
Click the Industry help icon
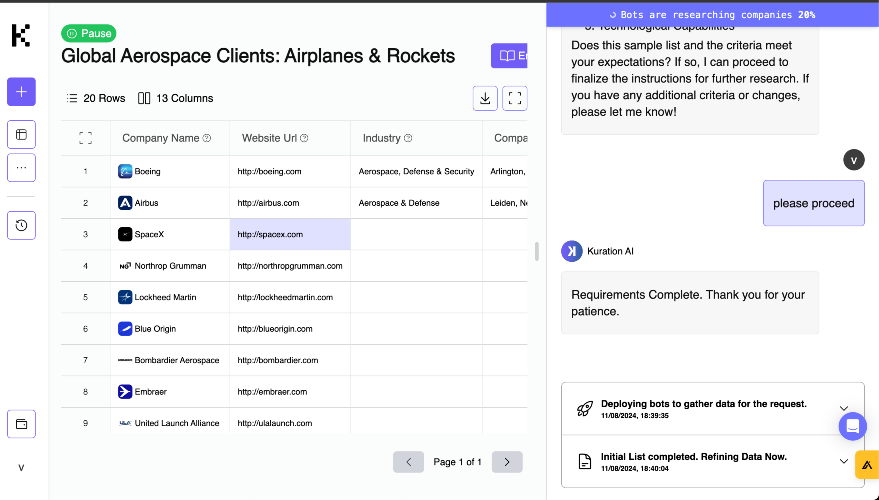coord(408,138)
